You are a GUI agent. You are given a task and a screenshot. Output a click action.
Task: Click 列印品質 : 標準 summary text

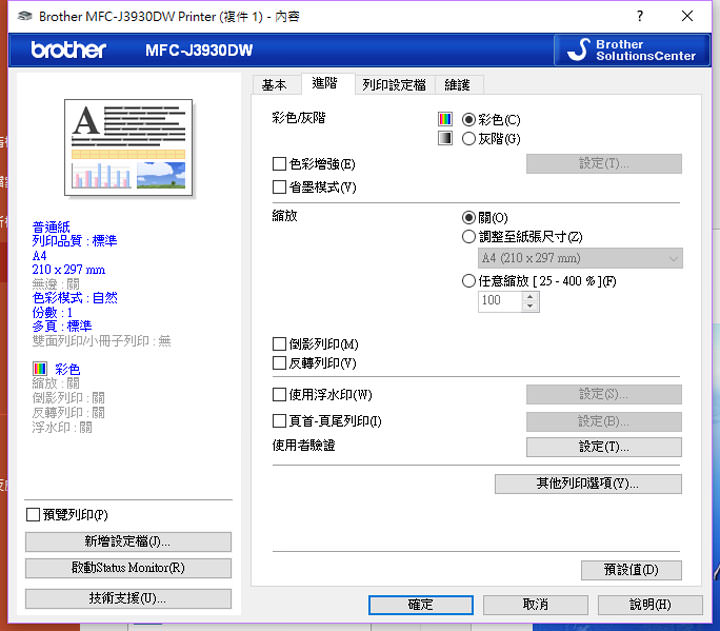click(74, 241)
